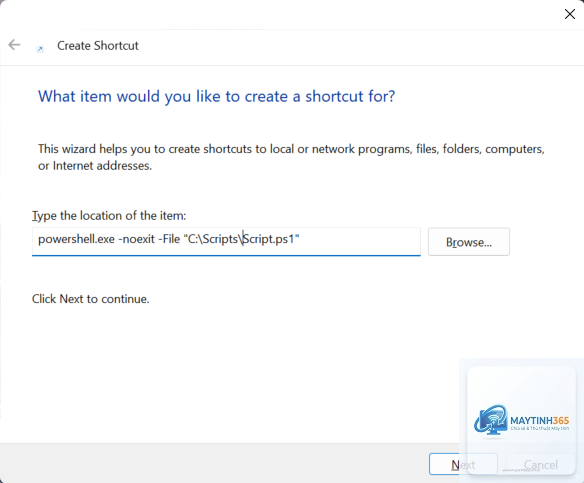
Task: Click the "Create Shortcut" title text
Action: [x=98, y=45]
